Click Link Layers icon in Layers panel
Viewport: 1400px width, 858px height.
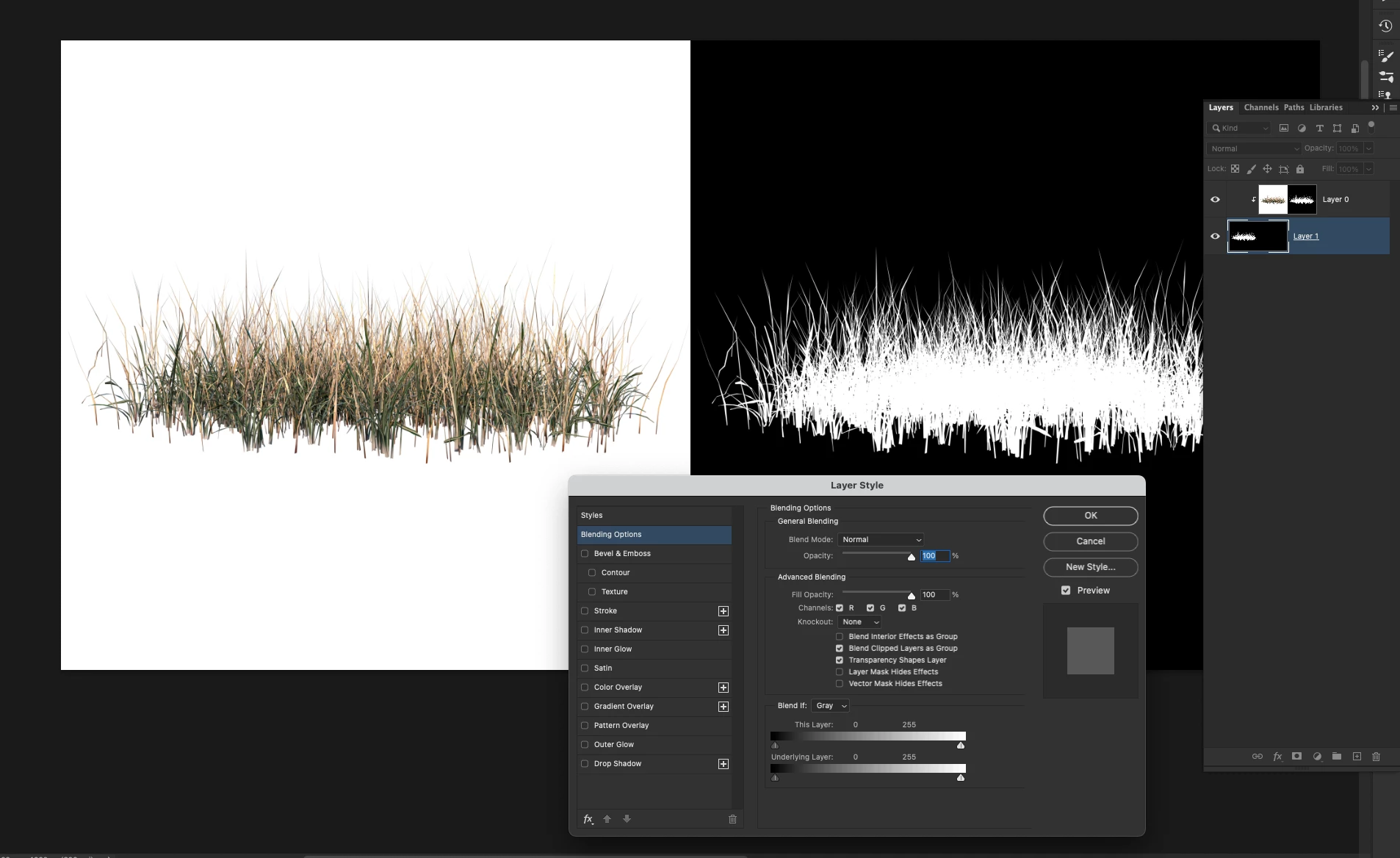1258,757
